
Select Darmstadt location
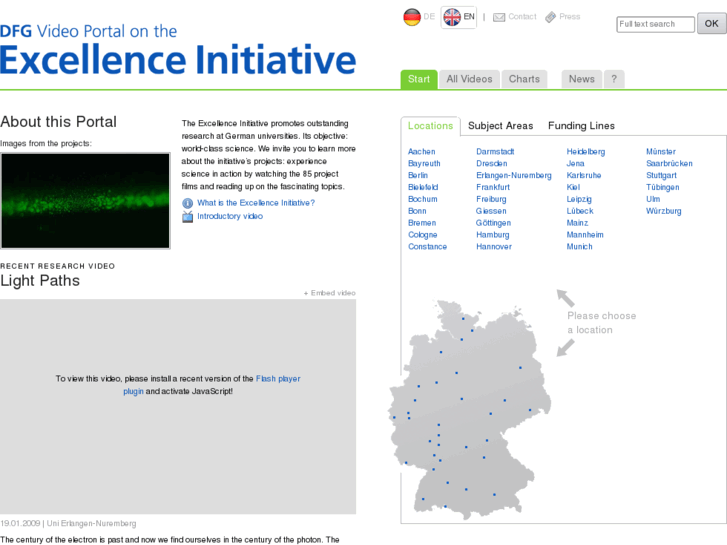tap(495, 152)
